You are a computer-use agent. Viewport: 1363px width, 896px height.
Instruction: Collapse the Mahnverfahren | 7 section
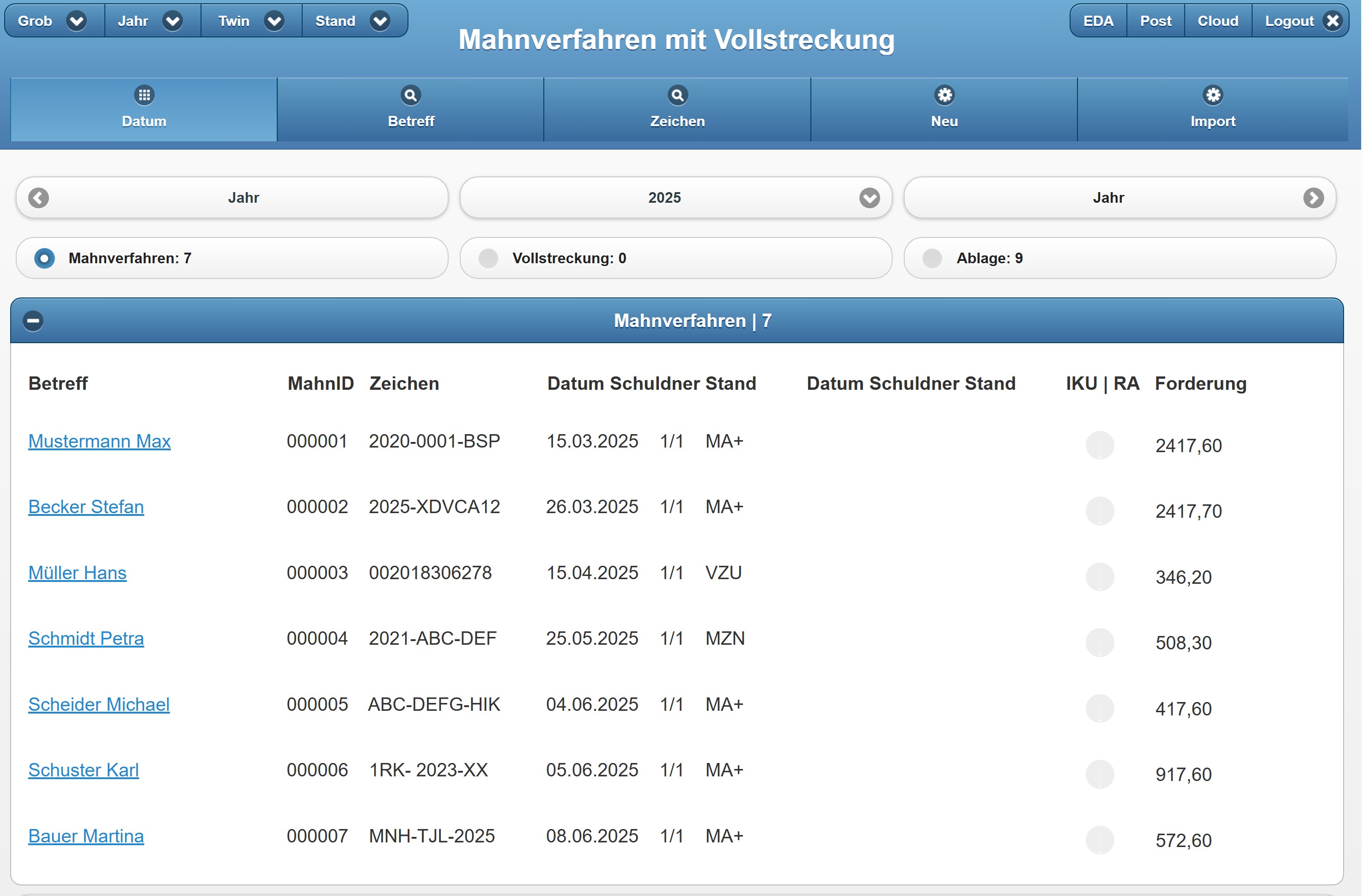(x=33, y=321)
